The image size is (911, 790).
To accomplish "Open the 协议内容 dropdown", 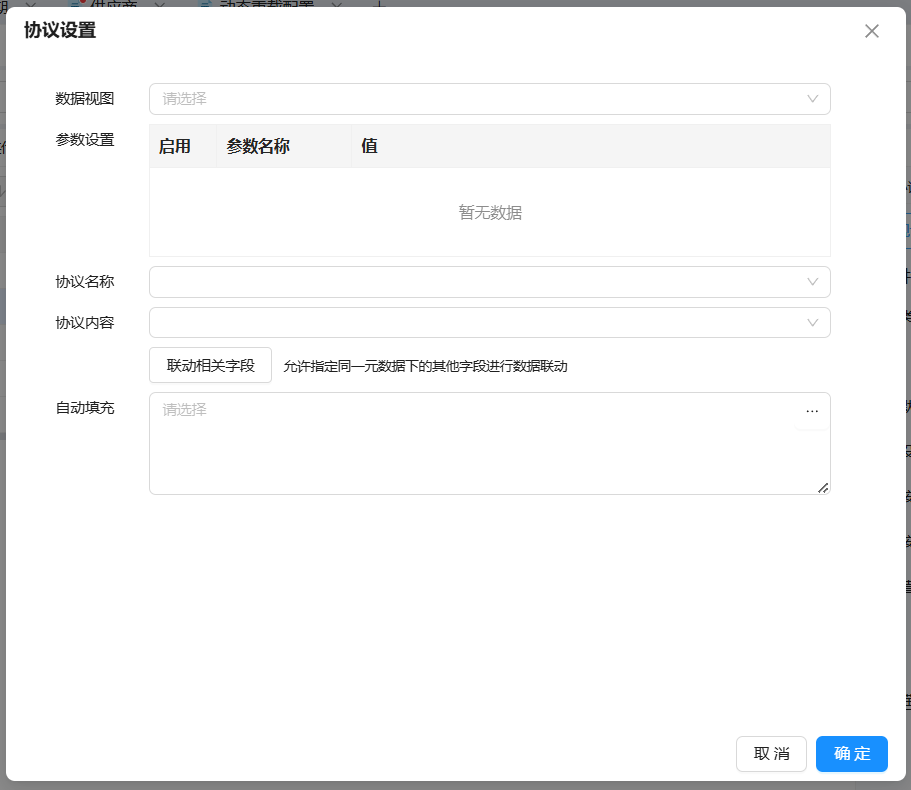I will coord(490,322).
